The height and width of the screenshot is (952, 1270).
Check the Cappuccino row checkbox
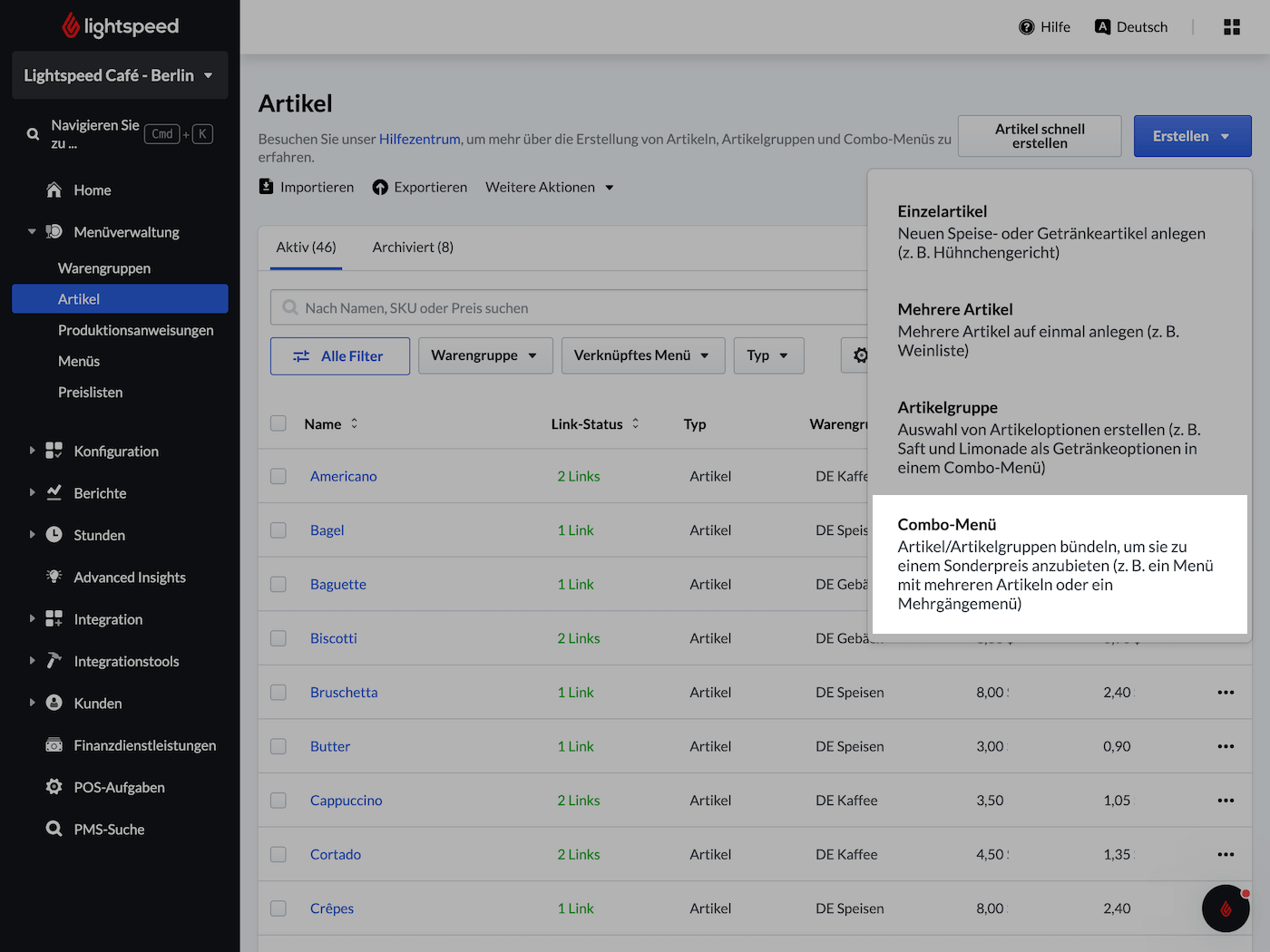[x=278, y=801]
